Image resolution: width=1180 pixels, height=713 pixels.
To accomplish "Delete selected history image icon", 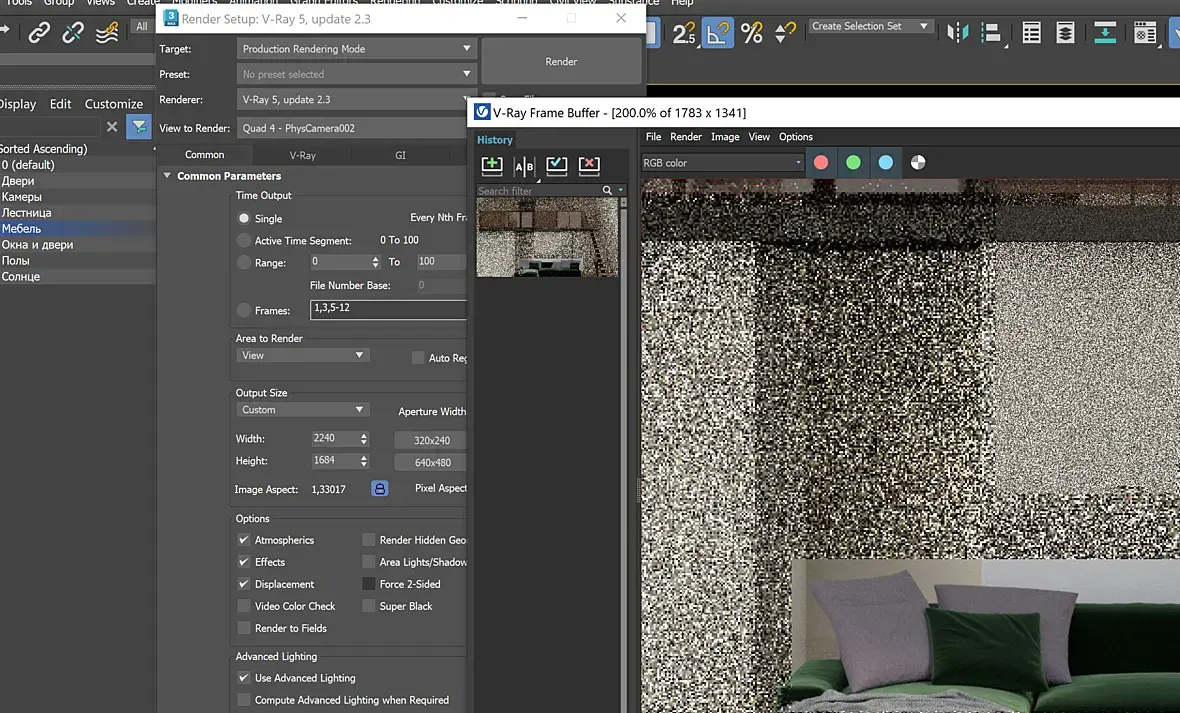I will [x=589, y=165].
